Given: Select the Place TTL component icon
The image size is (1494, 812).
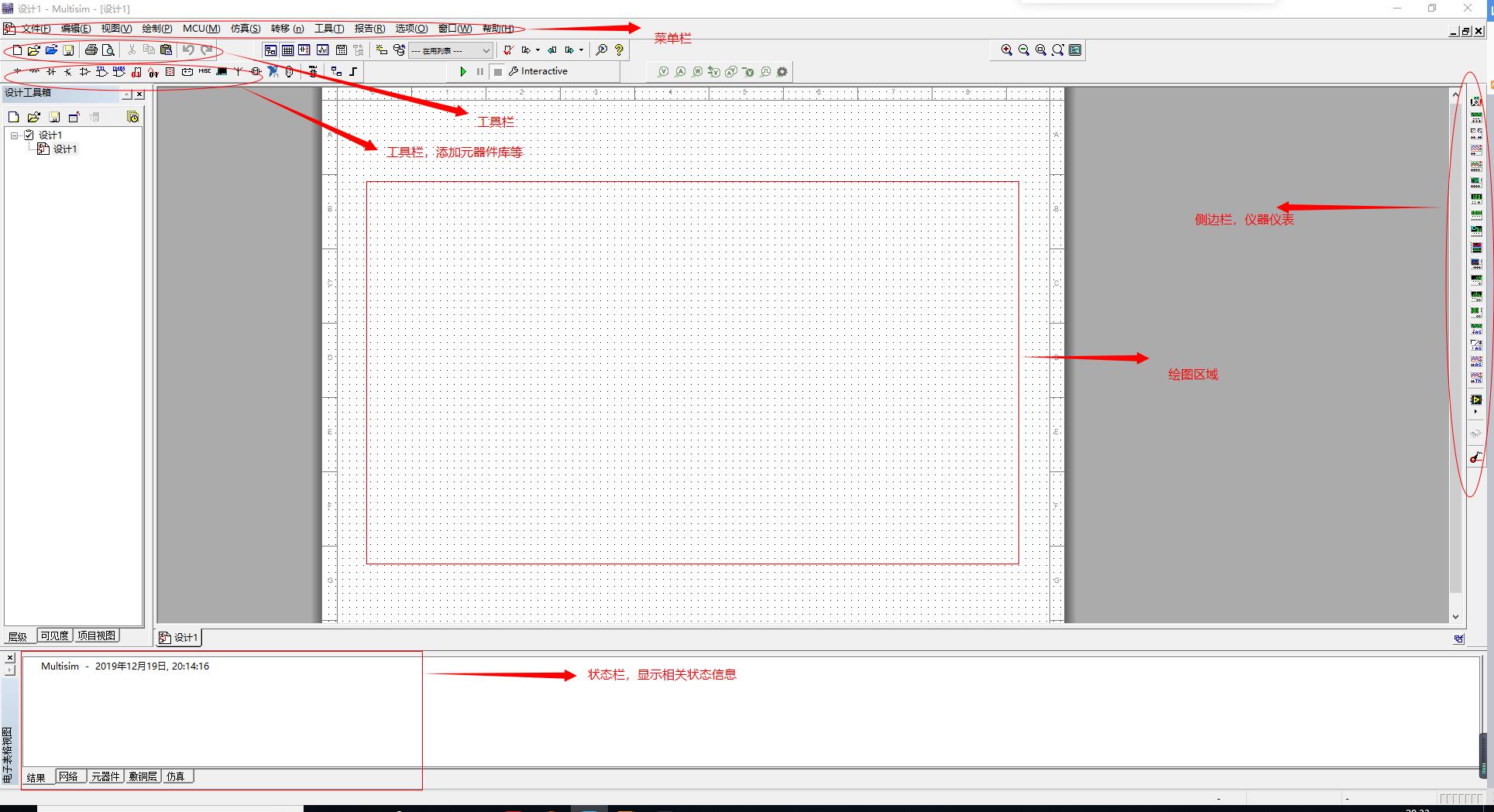Looking at the screenshot, I should [101, 71].
